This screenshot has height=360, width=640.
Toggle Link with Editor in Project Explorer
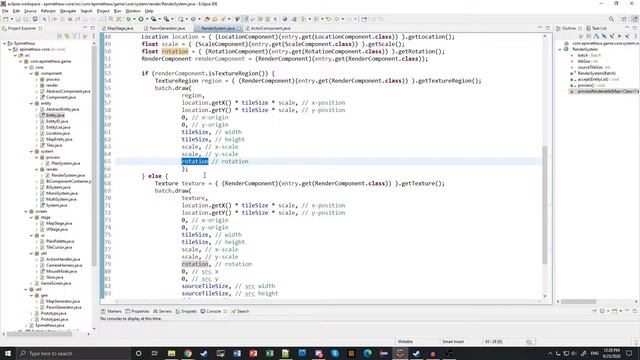coord(67,36)
